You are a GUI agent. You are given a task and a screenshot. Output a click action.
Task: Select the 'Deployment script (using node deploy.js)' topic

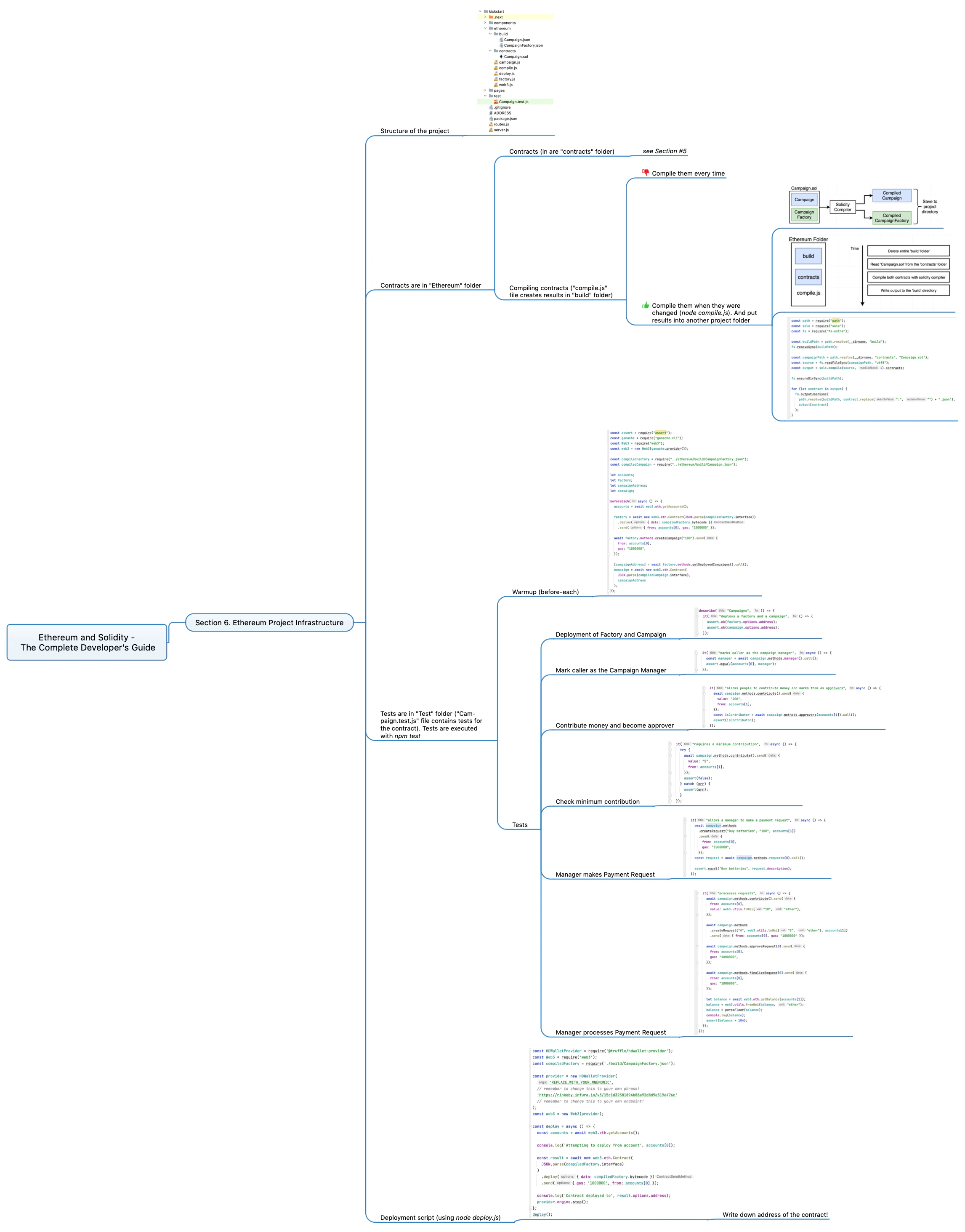click(440, 1217)
